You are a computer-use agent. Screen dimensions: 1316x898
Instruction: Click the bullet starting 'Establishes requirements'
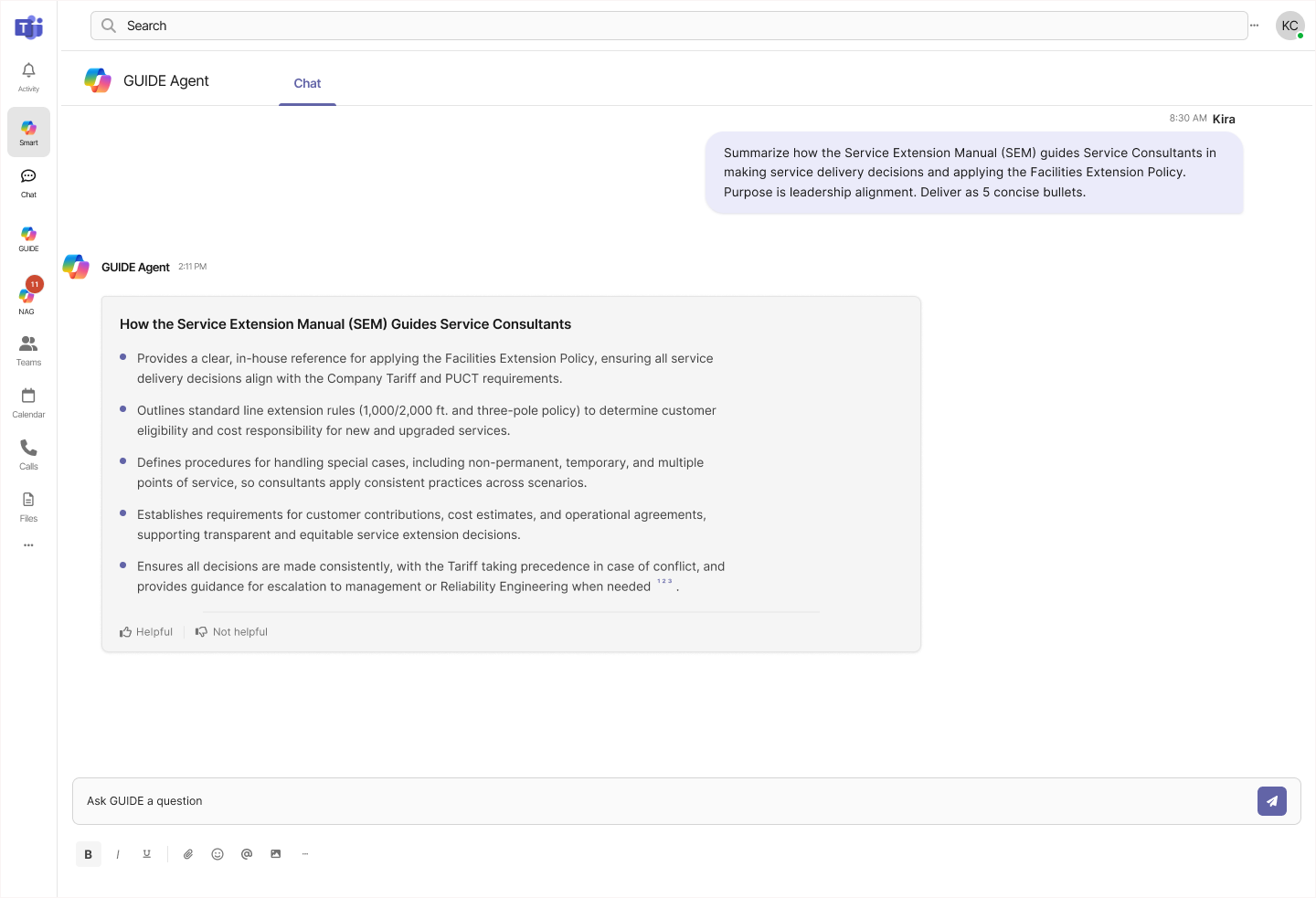point(421,524)
